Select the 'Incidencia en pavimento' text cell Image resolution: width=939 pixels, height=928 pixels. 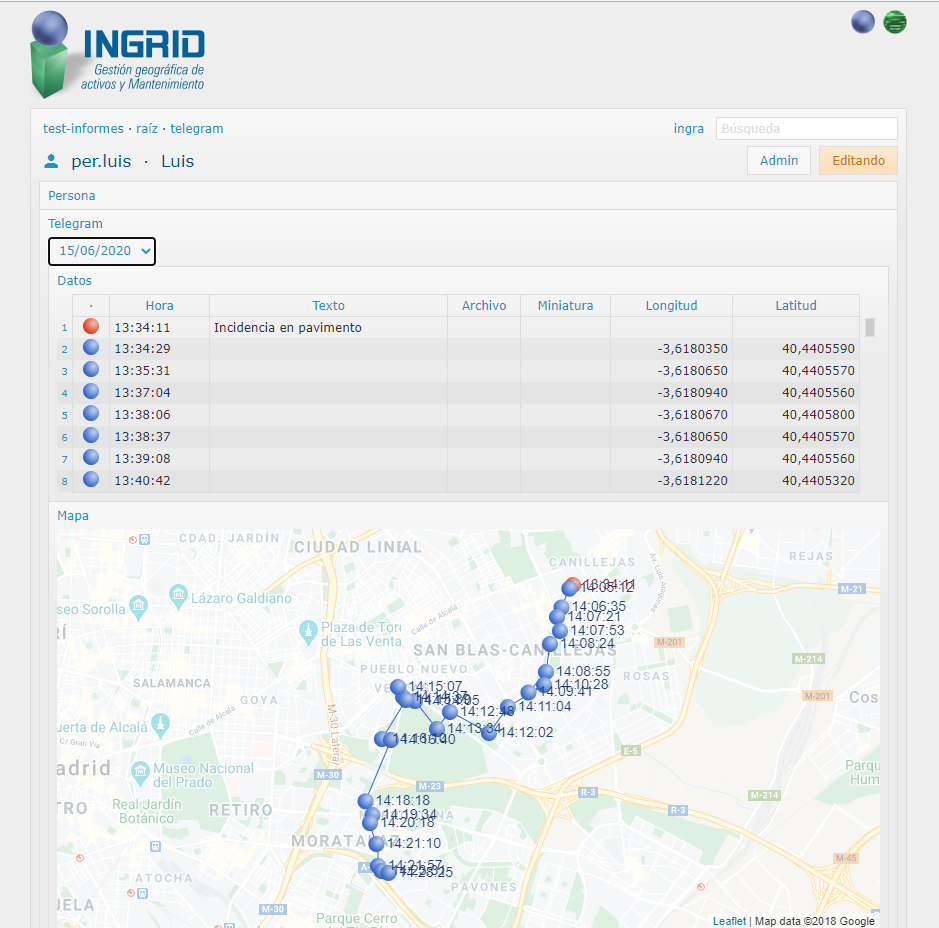[x=328, y=327]
